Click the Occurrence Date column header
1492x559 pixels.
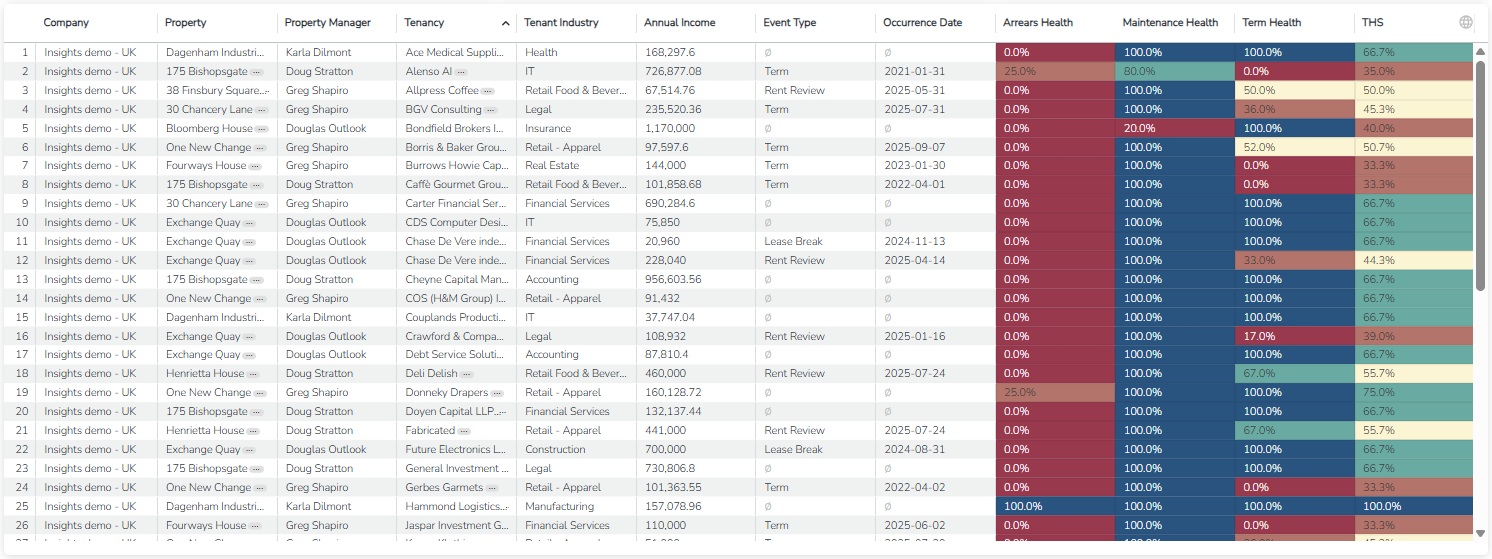[x=923, y=23]
